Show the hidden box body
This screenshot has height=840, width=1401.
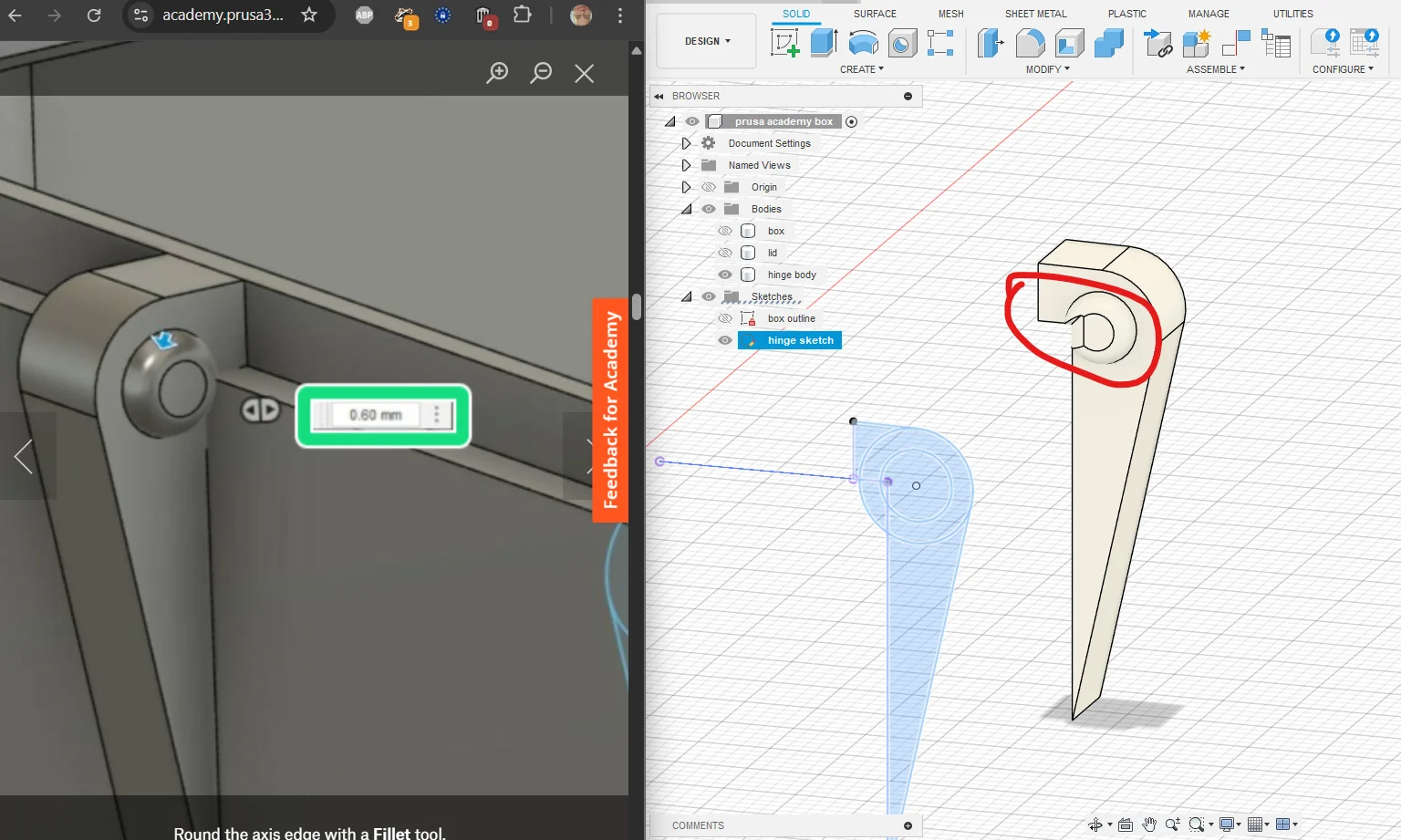[725, 231]
